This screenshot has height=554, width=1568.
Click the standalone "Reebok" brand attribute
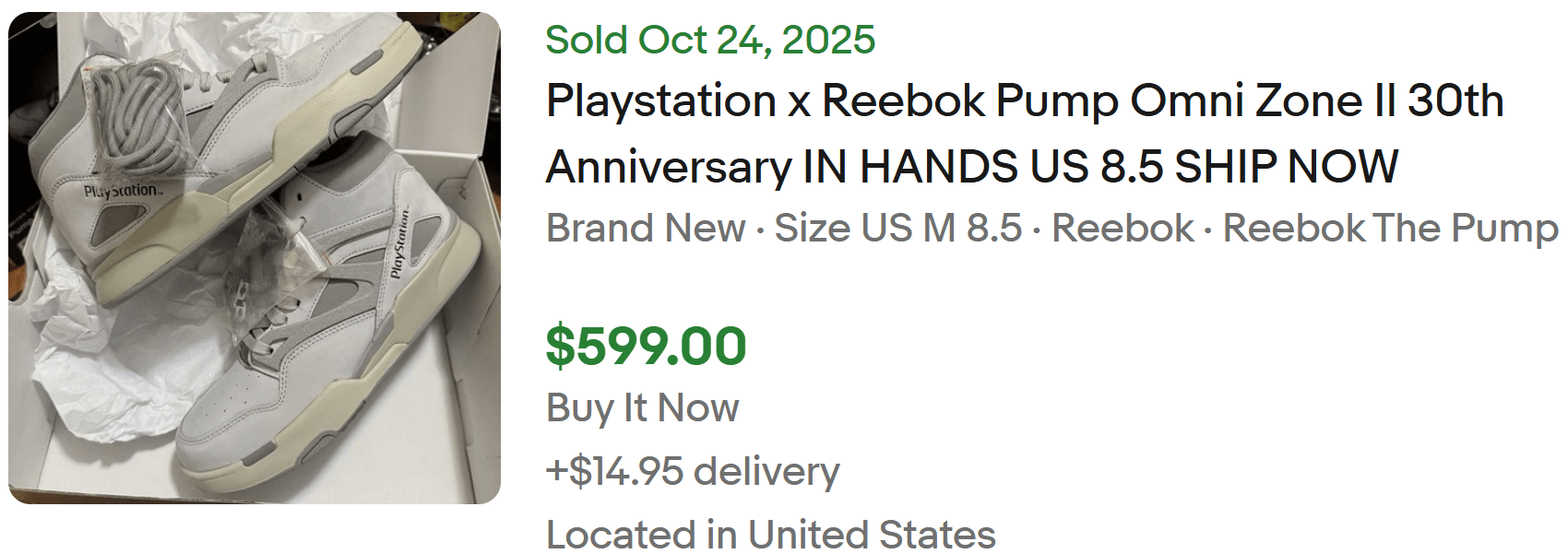click(1123, 228)
